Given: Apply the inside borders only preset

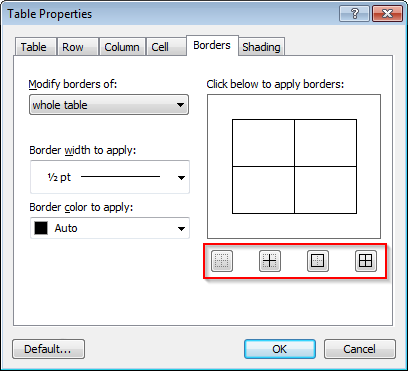Looking at the screenshot, I should click(270, 261).
